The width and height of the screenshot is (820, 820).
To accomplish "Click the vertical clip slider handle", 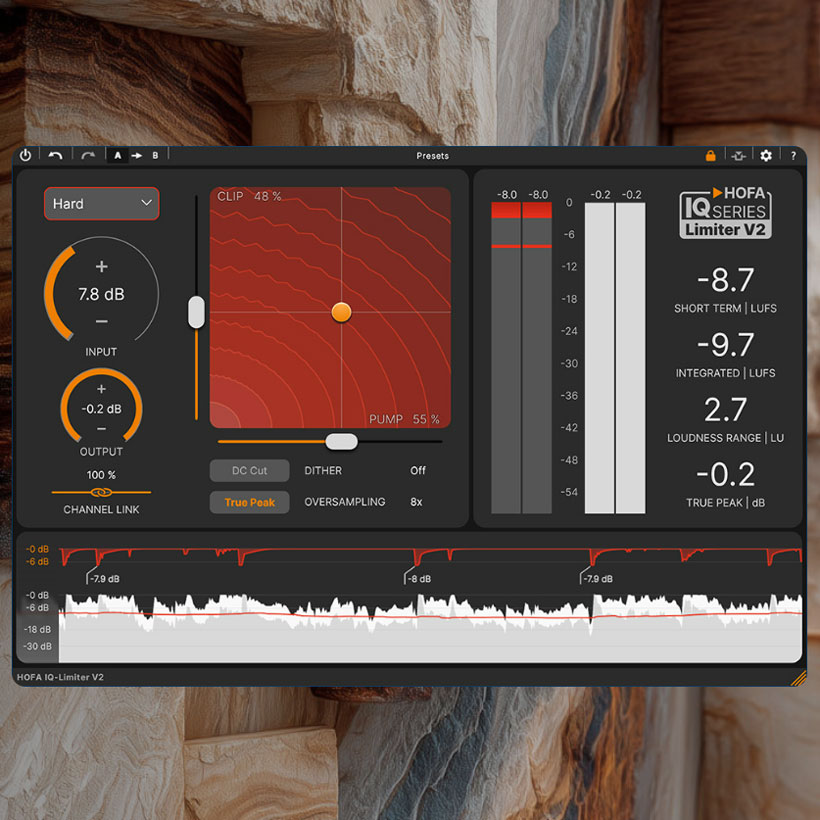I will [197, 312].
